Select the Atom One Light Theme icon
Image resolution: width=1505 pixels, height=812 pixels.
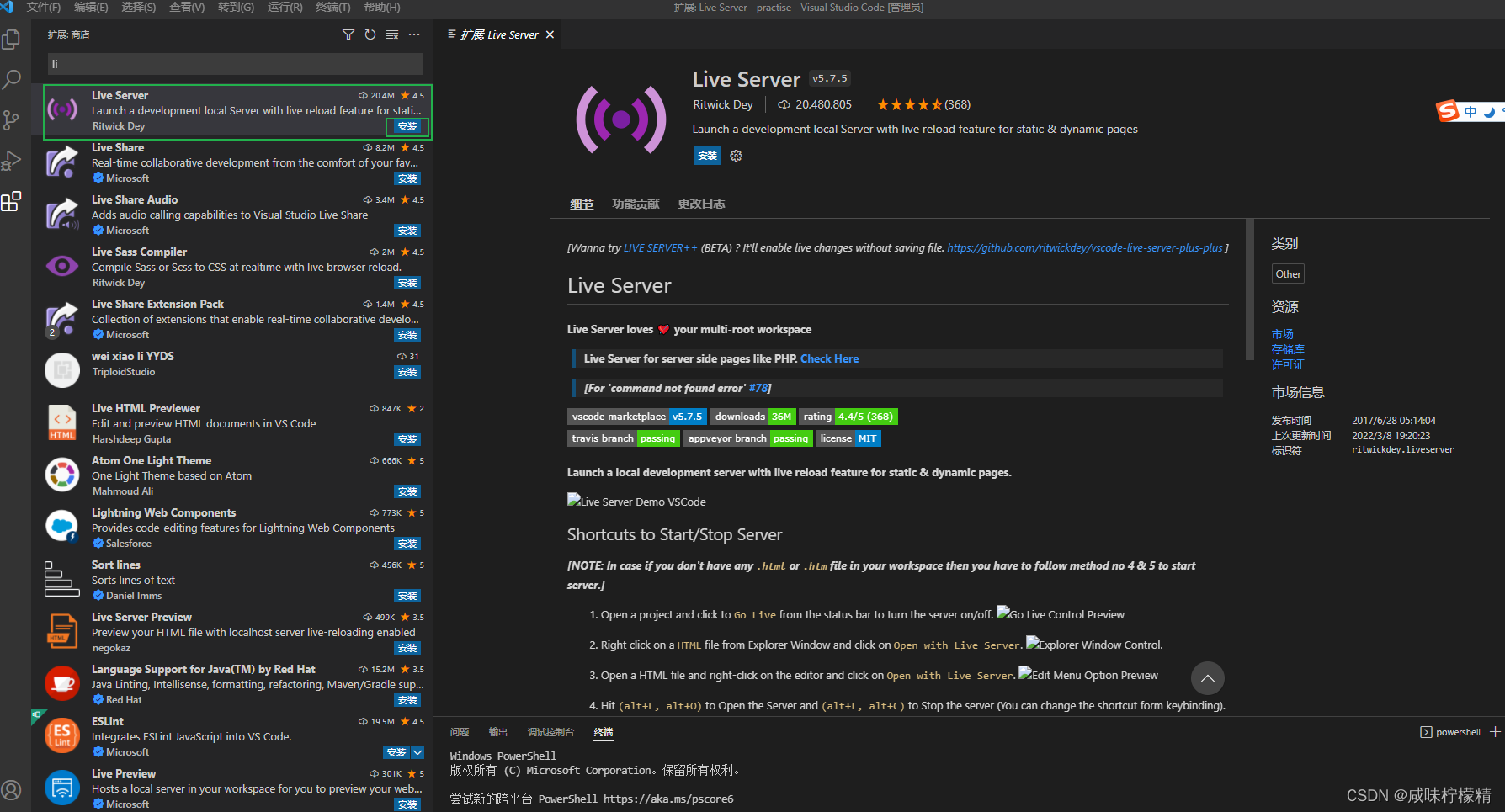62,475
